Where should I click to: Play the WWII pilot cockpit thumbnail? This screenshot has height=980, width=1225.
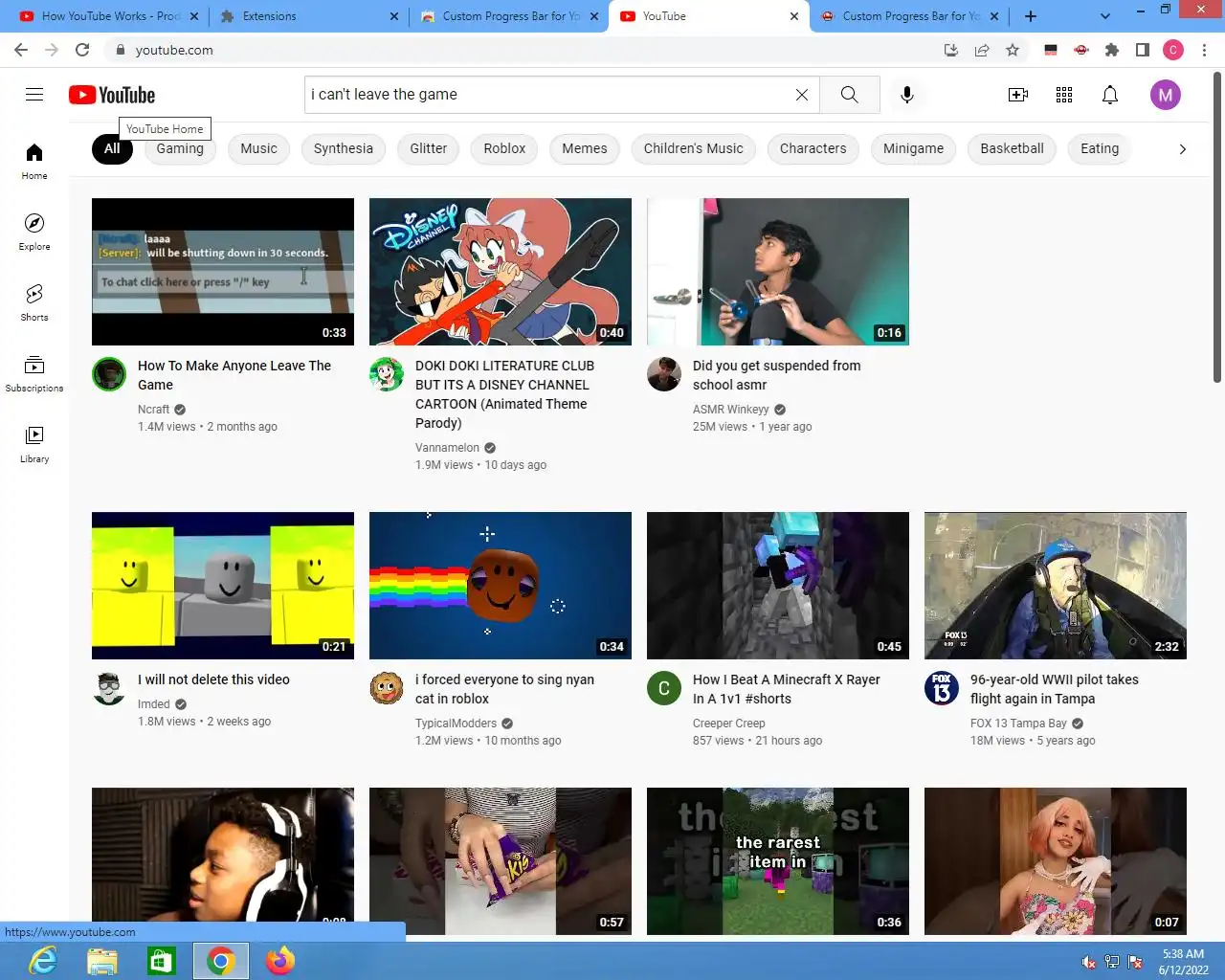1056,586
